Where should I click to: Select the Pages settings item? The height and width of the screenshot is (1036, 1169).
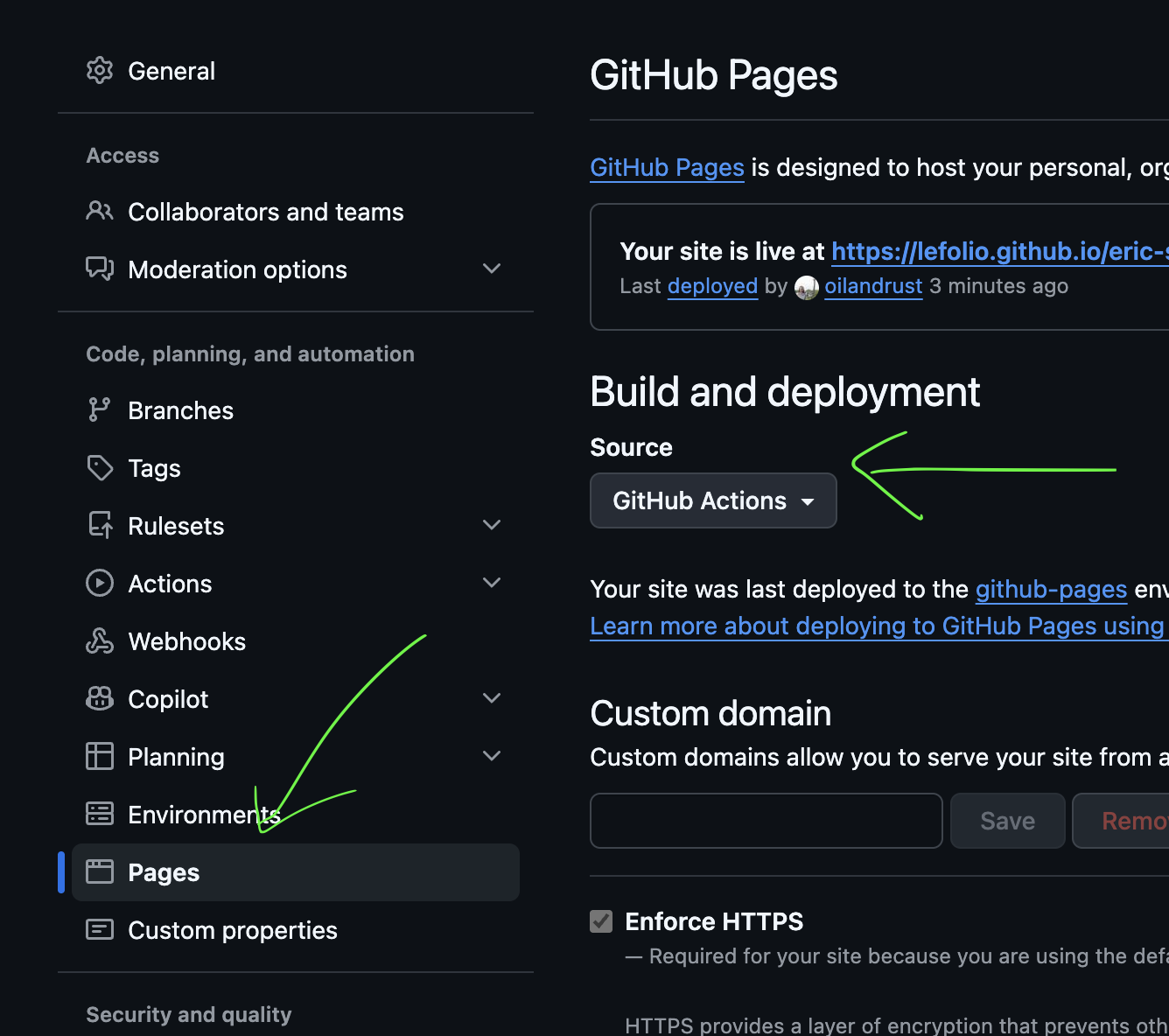(296, 872)
